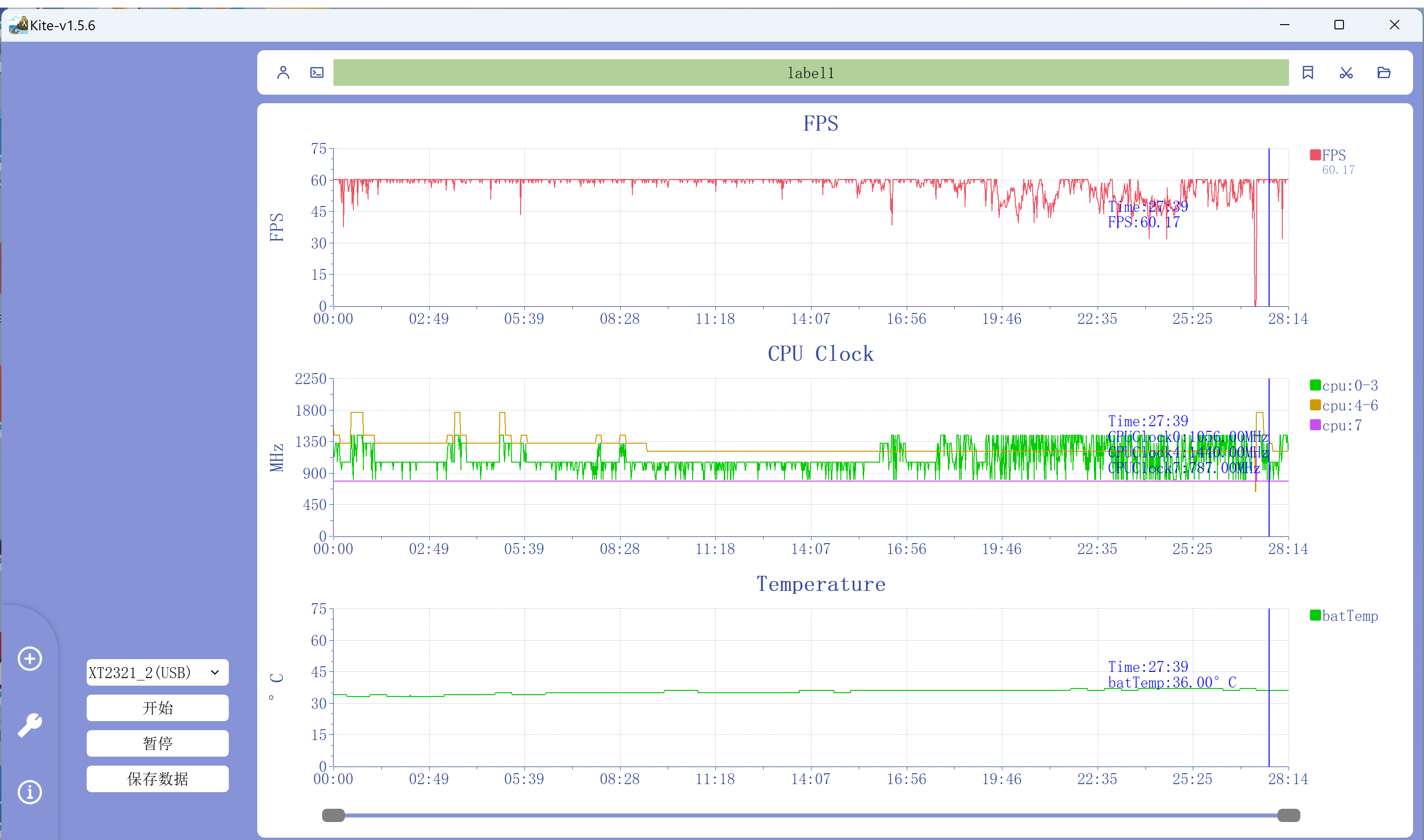Open the wrench settings icon
The image size is (1424, 840).
pyautogui.click(x=29, y=725)
